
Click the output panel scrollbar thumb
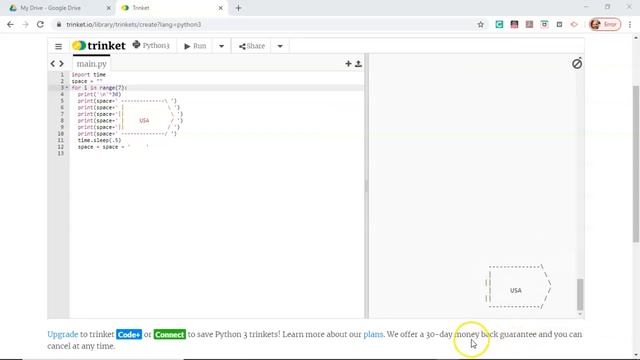click(580, 294)
